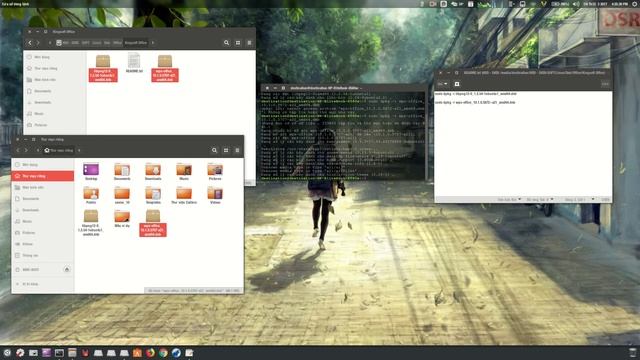
Task: Click Save button in text editor header
Action: tap(605, 84)
